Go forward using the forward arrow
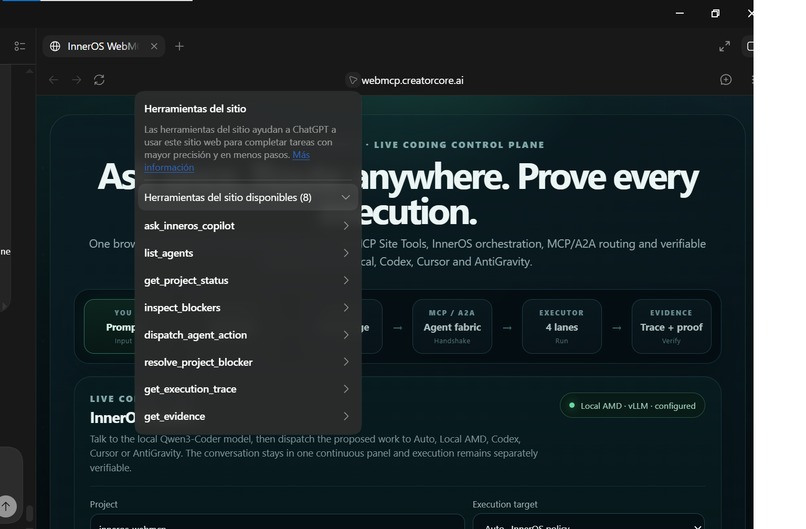806x529 pixels. (77, 80)
